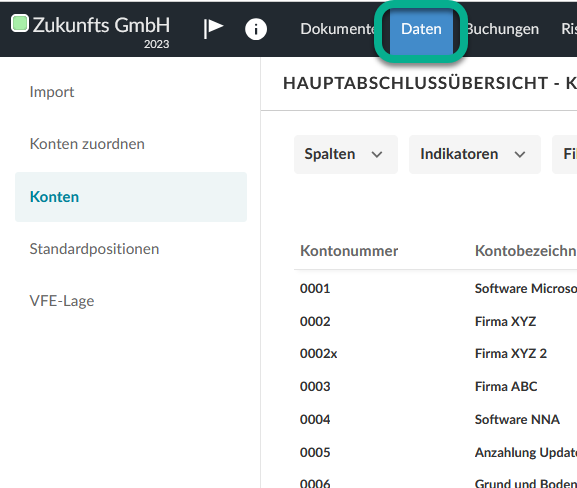Select account number 0005
577x488 pixels.
tap(315, 453)
